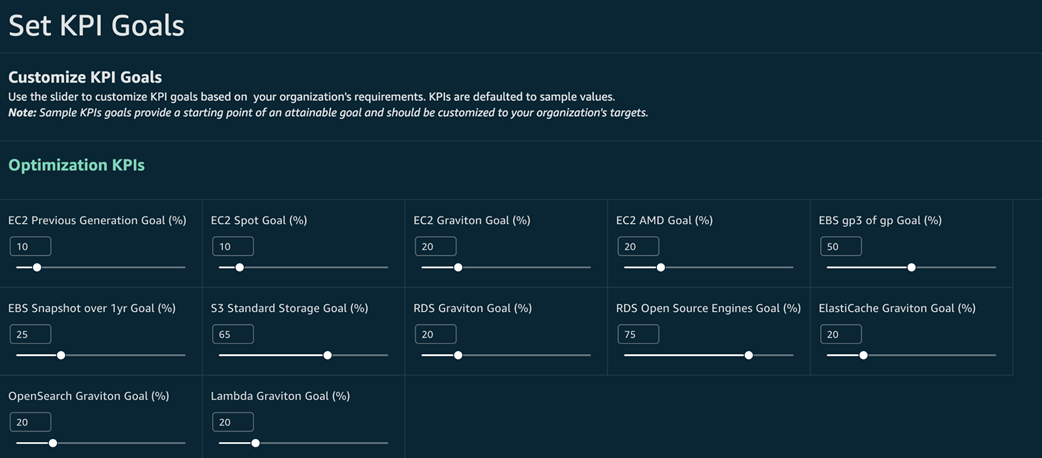Click the Lambda Graviton Goal value field
1042x458 pixels.
(x=233, y=422)
